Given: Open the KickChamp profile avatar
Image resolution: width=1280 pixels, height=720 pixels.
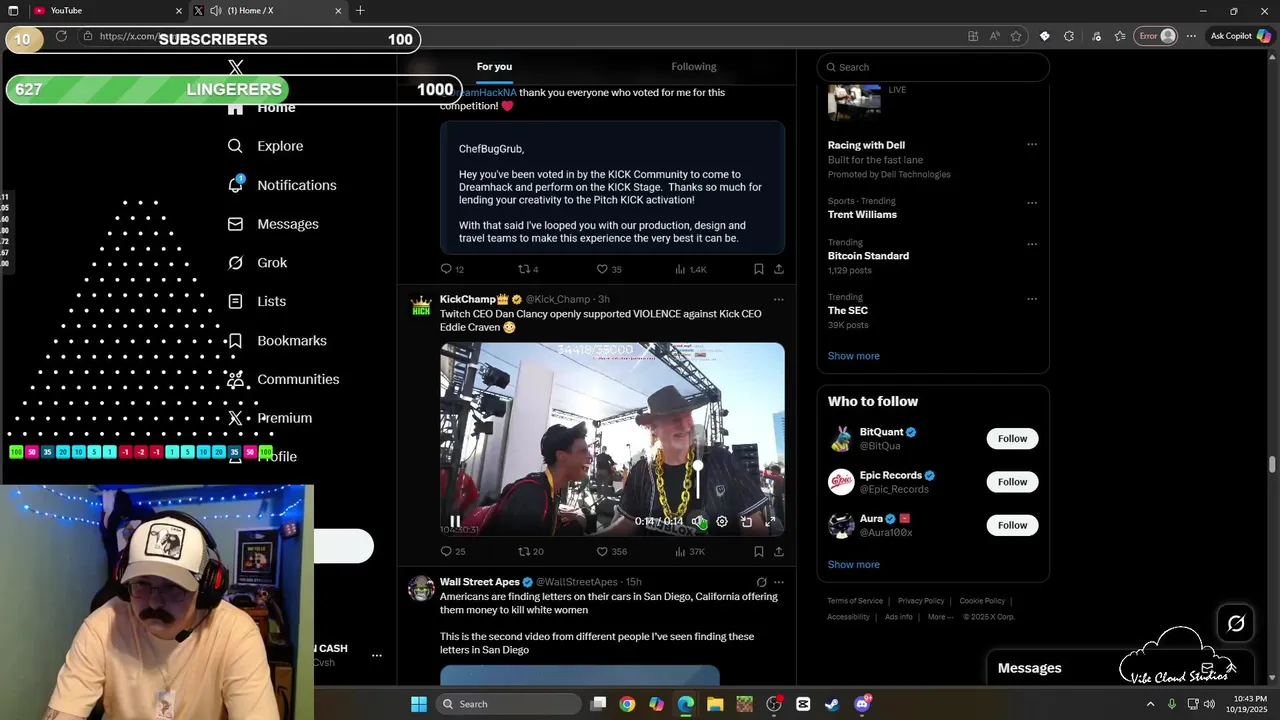Looking at the screenshot, I should pyautogui.click(x=421, y=306).
